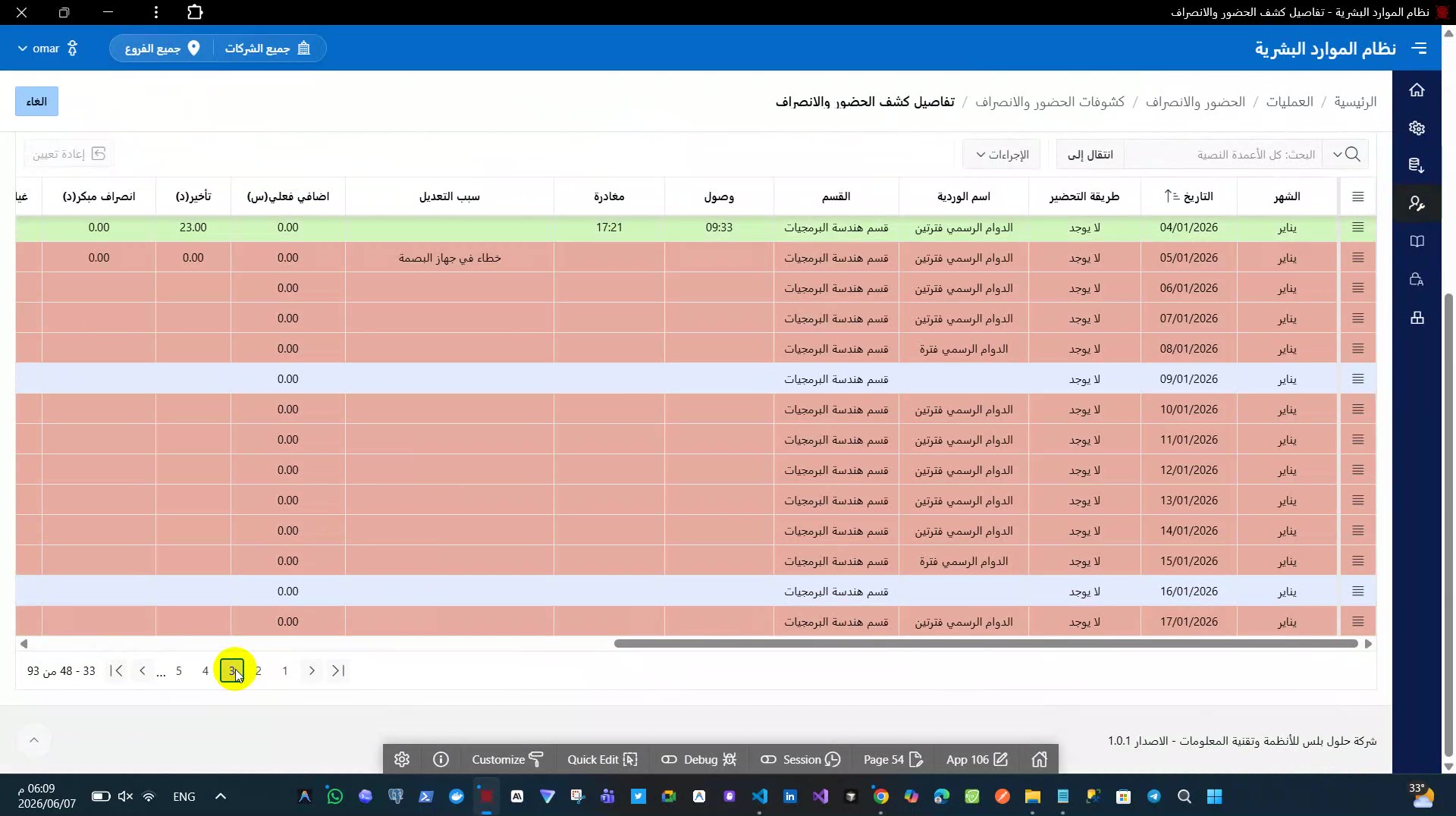Open the grid header column menu icon
Viewport: 1456px width, 816px height.
click(1357, 197)
